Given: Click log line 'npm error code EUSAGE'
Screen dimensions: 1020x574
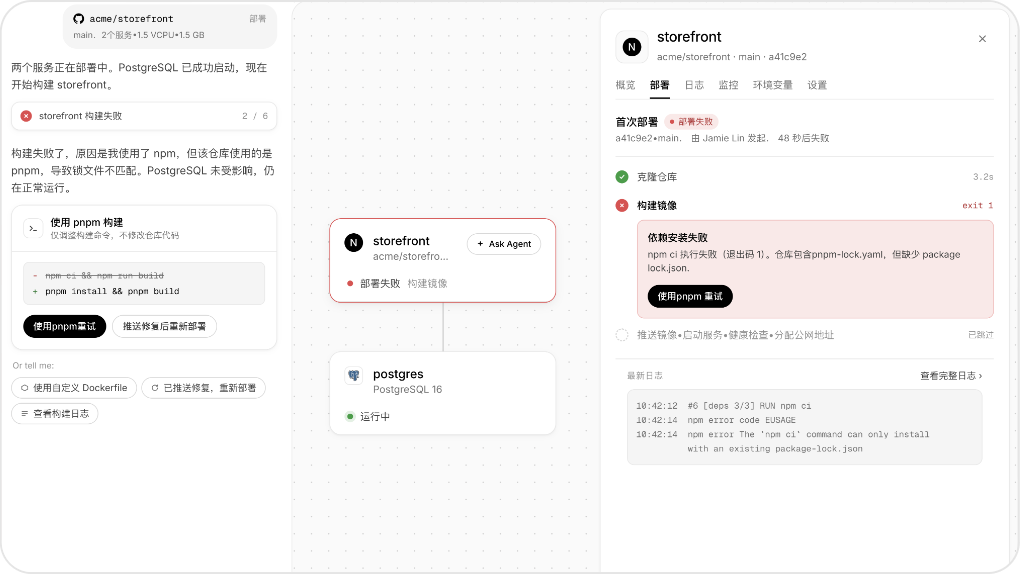Looking at the screenshot, I should pos(742,420).
